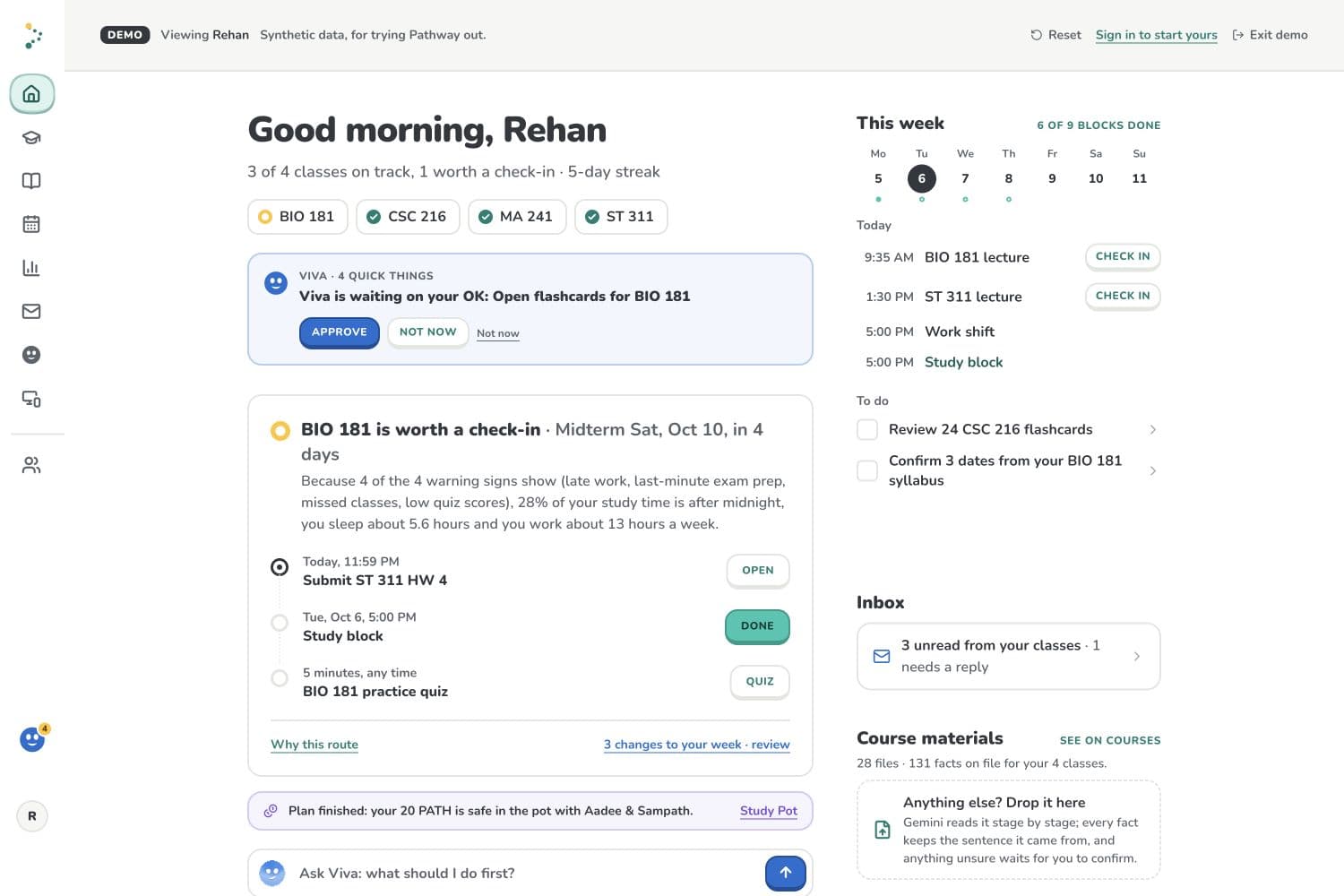This screenshot has width=1344, height=896.
Task: Open the R profile avatar
Action: pos(32,816)
